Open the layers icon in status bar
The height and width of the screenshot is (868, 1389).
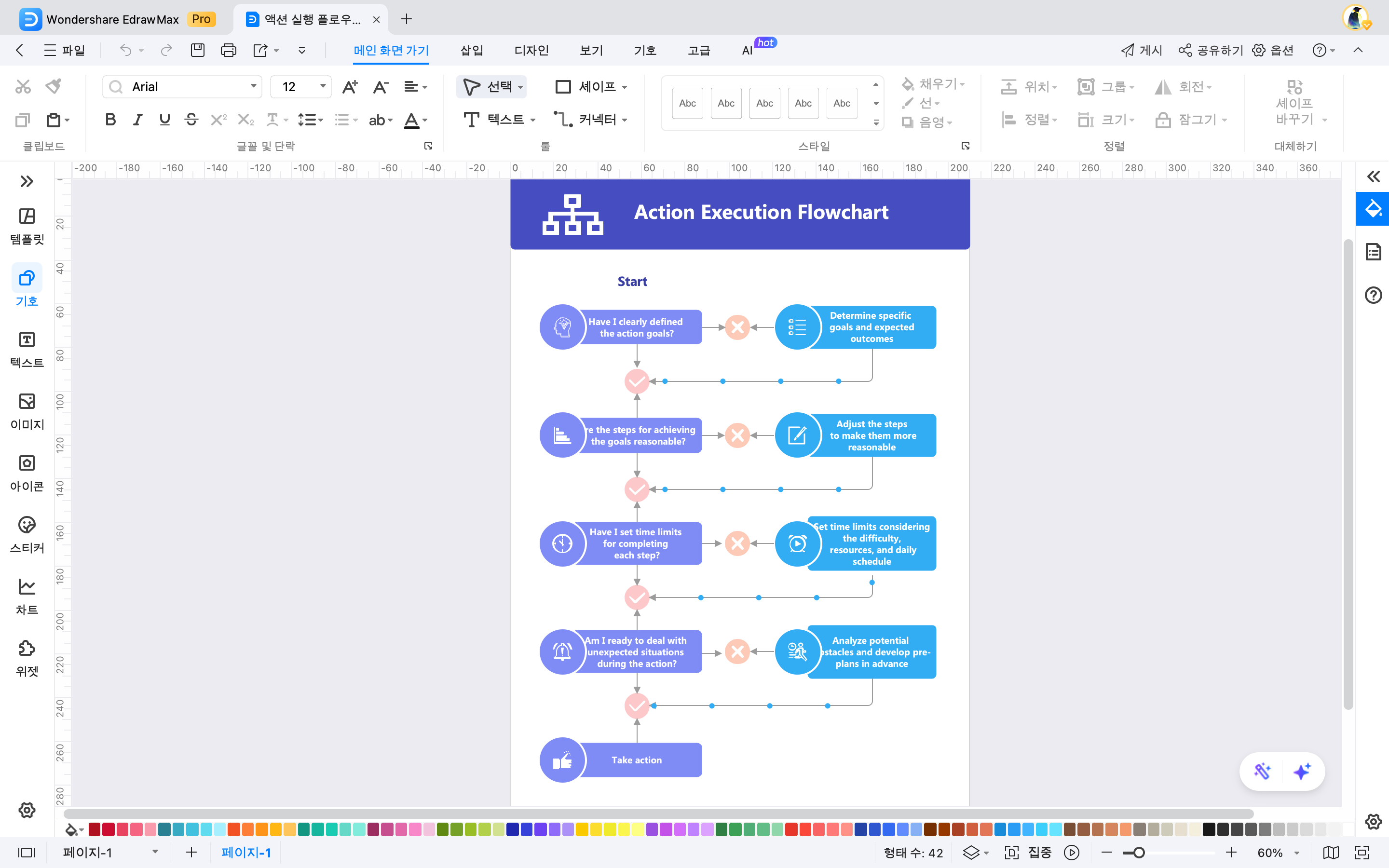click(x=970, y=853)
